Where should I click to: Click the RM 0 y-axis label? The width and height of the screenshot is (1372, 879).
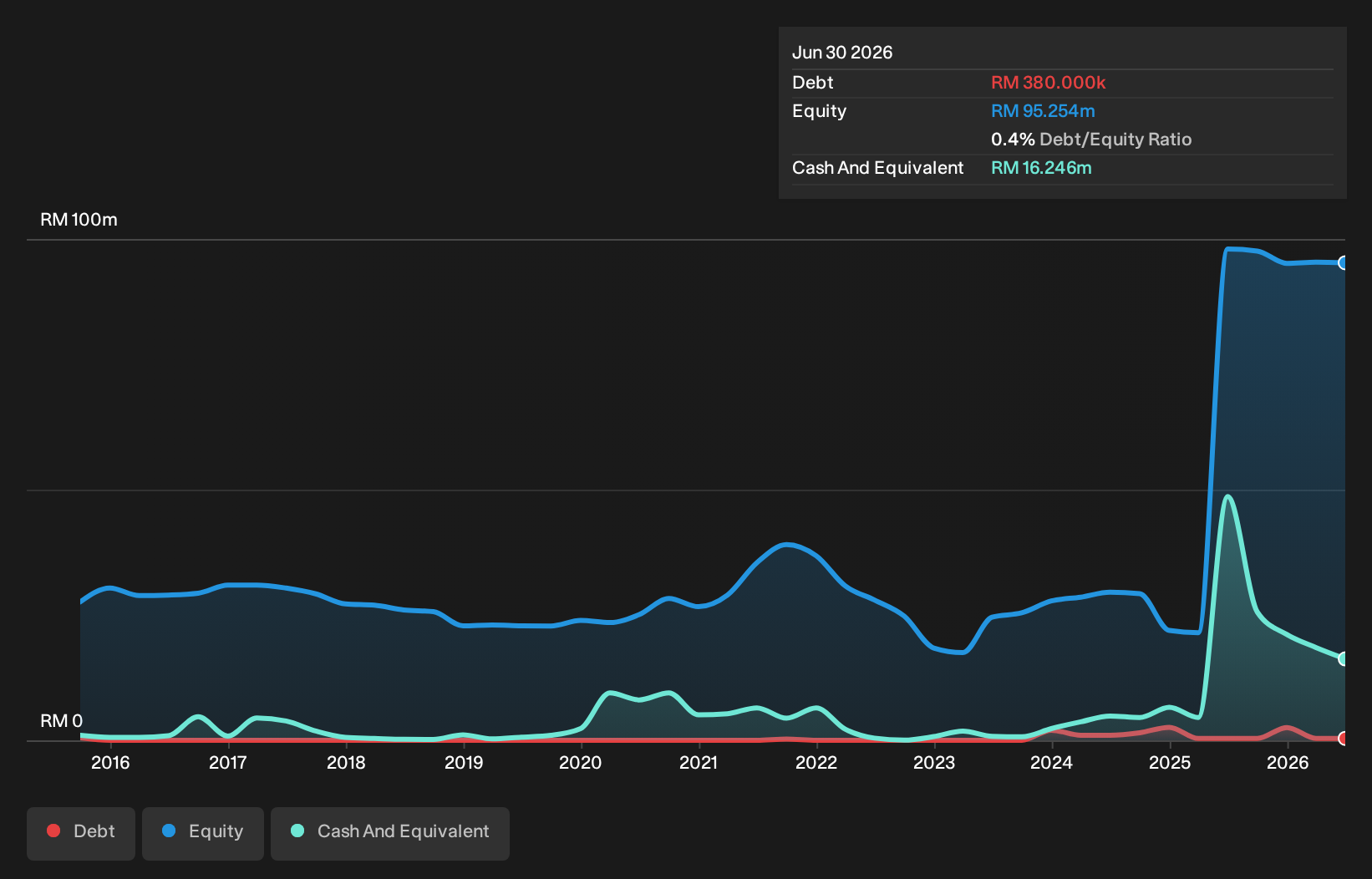pyautogui.click(x=62, y=721)
